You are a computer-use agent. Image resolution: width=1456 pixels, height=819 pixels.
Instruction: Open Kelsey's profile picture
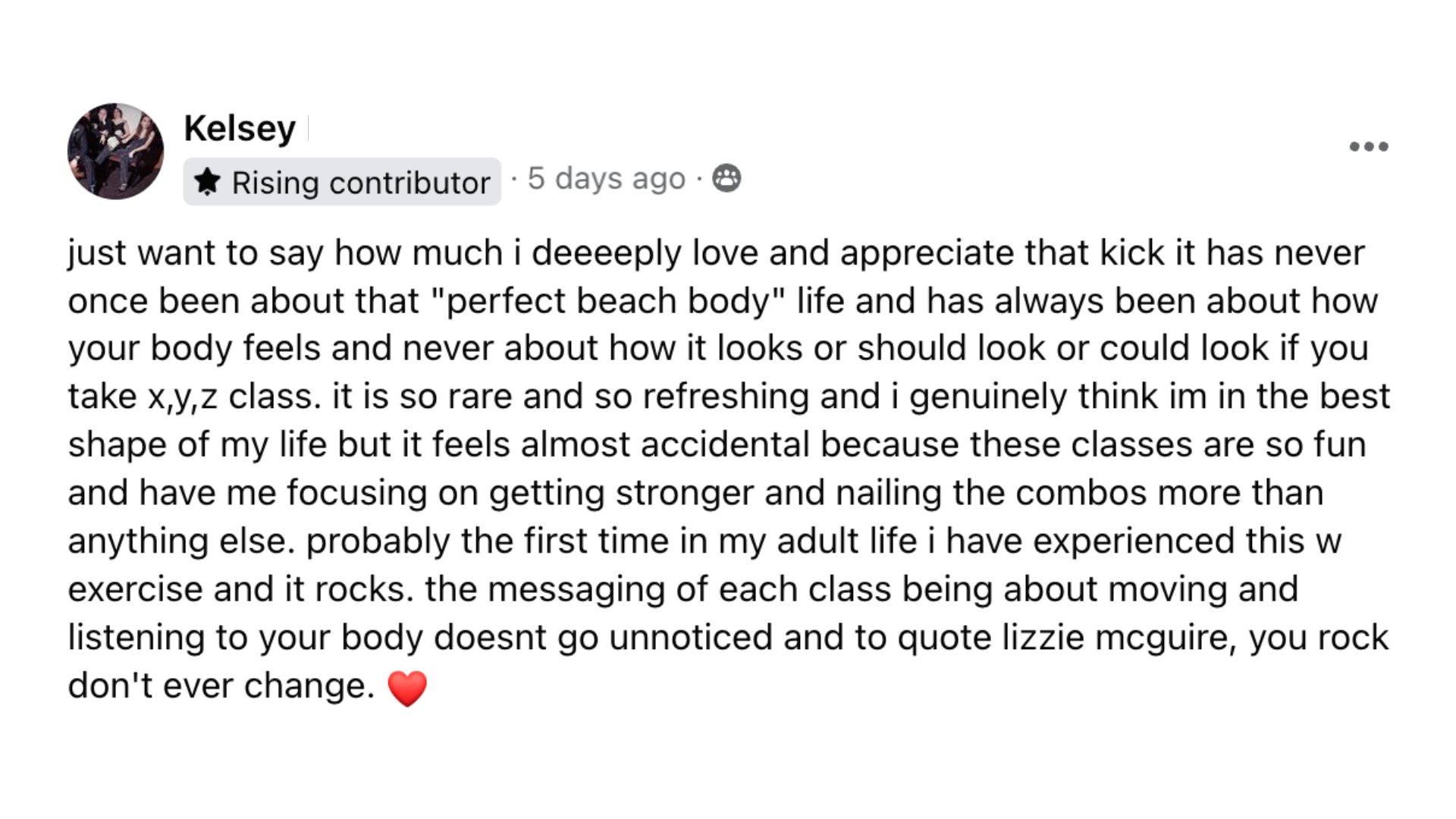click(115, 151)
